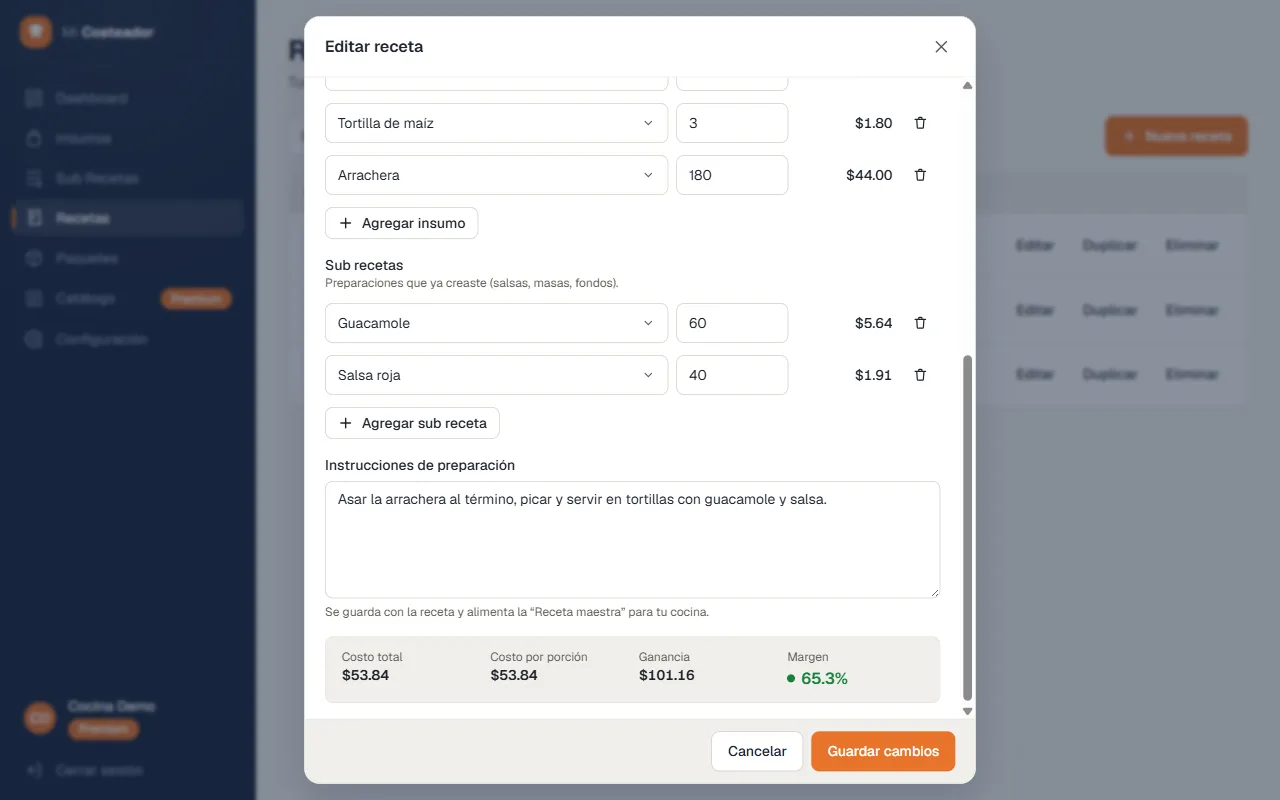This screenshot has width=1280, height=800.
Task: Click Agregar sub receta button
Action: [x=412, y=423]
